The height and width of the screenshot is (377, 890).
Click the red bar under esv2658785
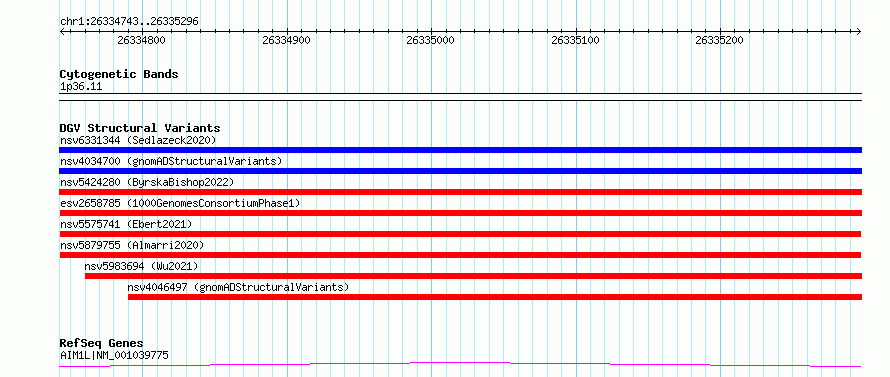click(x=460, y=213)
